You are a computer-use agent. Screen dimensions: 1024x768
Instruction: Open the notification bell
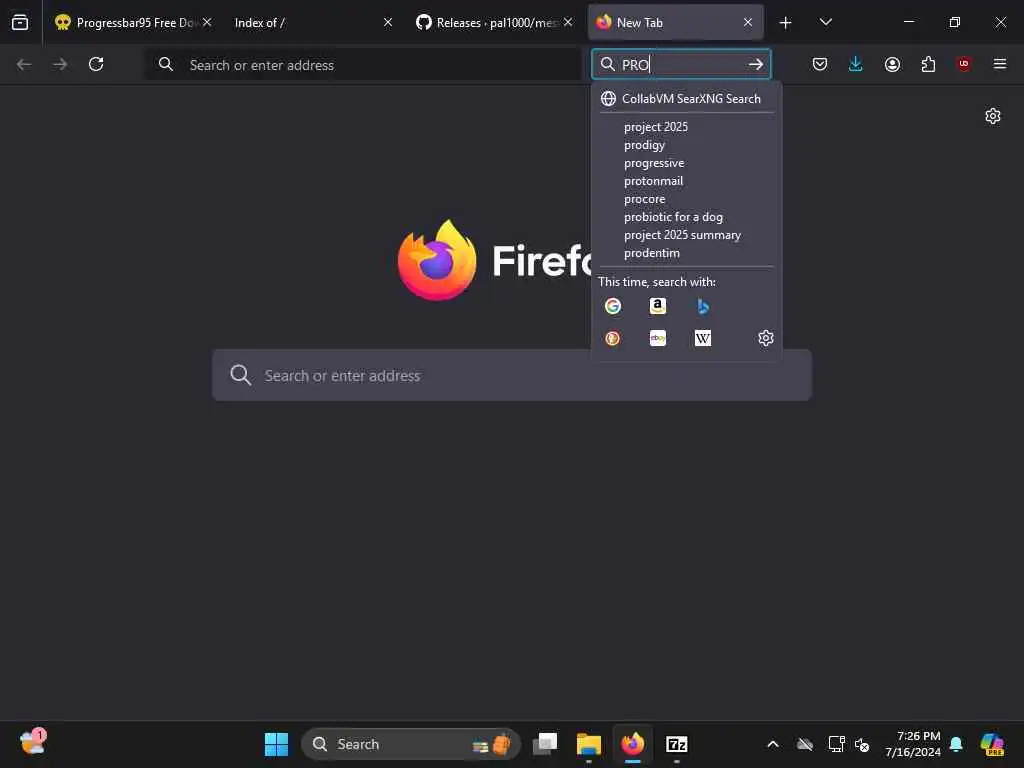coord(956,744)
